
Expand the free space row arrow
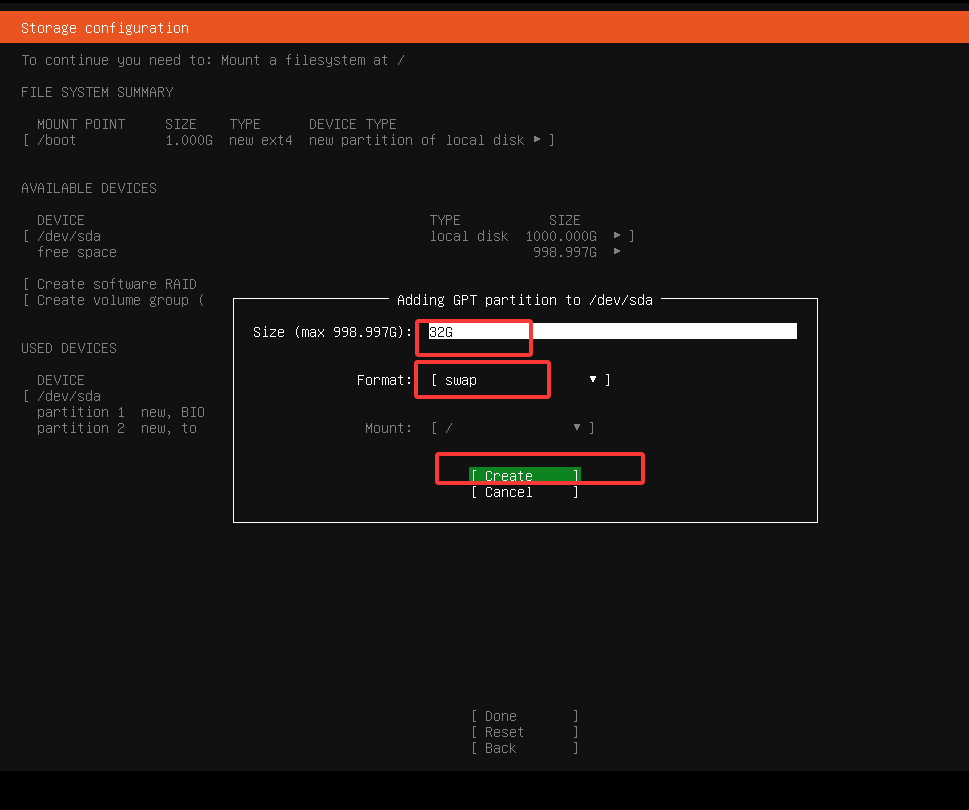pyautogui.click(x=617, y=252)
